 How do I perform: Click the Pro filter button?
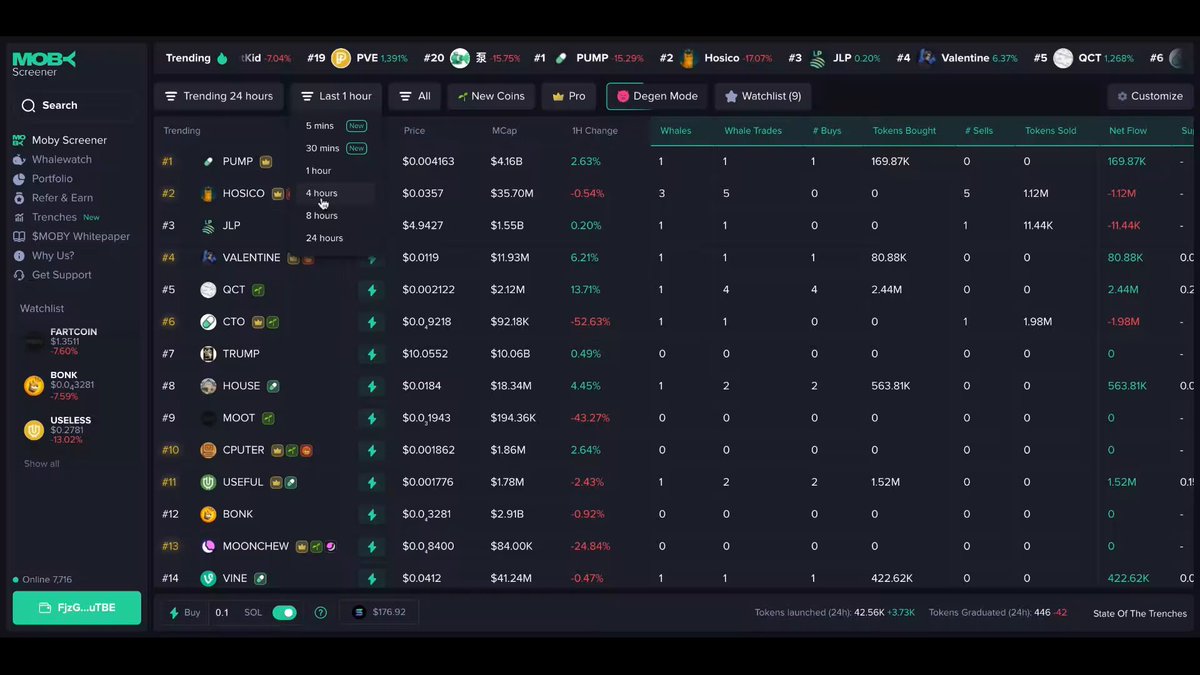569,96
